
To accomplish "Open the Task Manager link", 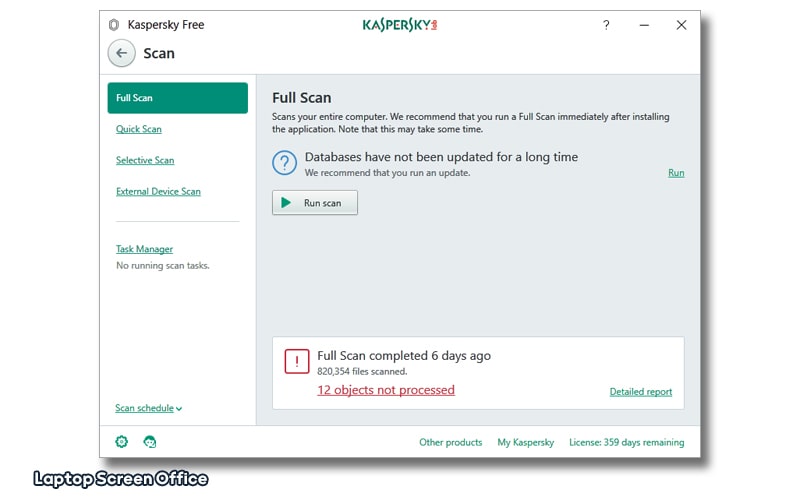I will (x=144, y=249).
